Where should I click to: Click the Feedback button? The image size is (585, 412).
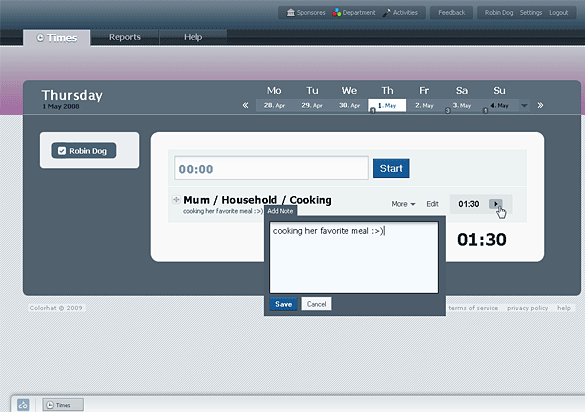tap(451, 13)
